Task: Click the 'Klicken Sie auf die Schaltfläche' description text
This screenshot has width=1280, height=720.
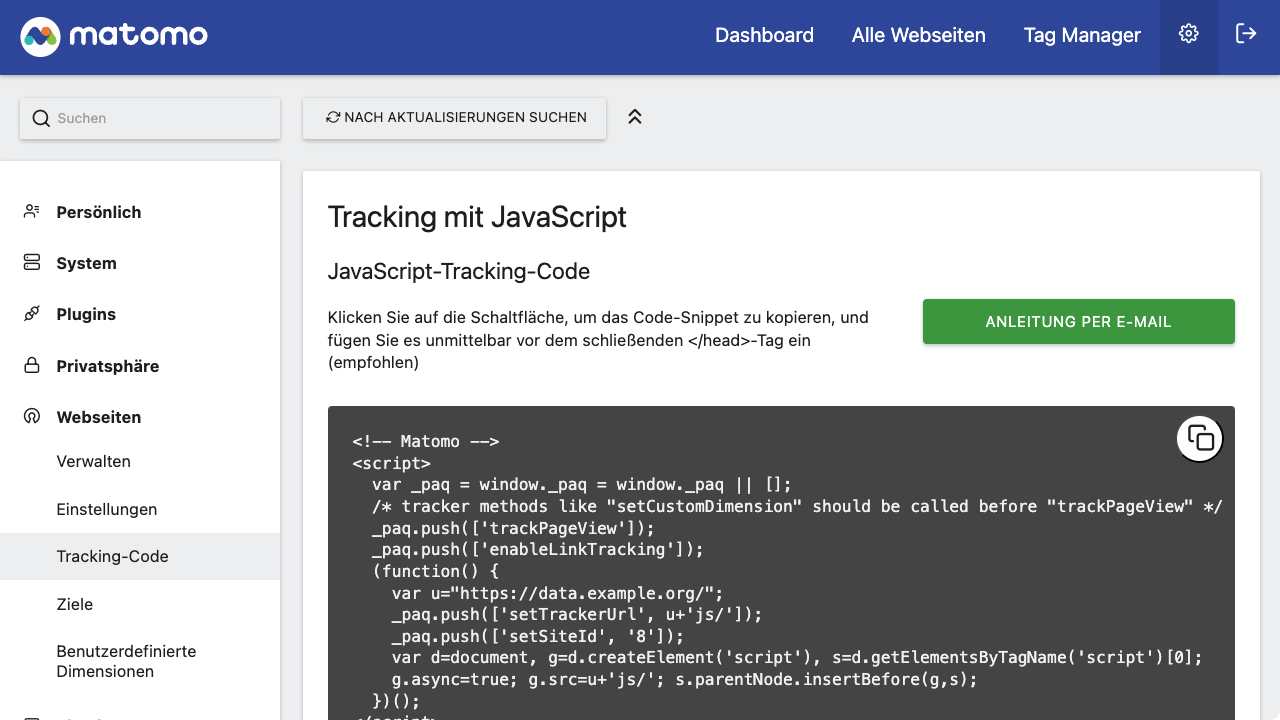Action: pyautogui.click(x=598, y=340)
